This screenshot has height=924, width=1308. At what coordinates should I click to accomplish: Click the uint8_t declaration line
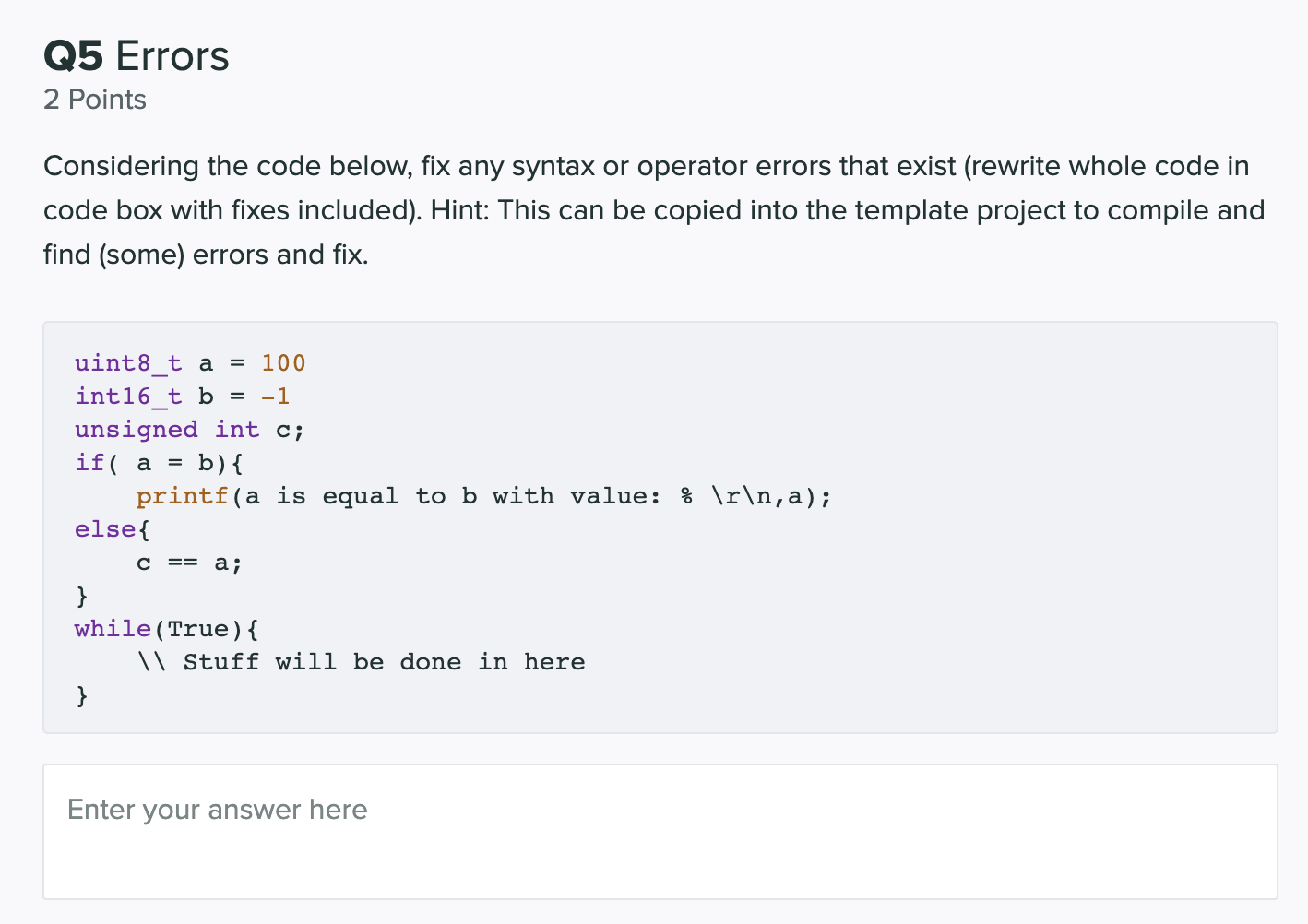point(189,362)
